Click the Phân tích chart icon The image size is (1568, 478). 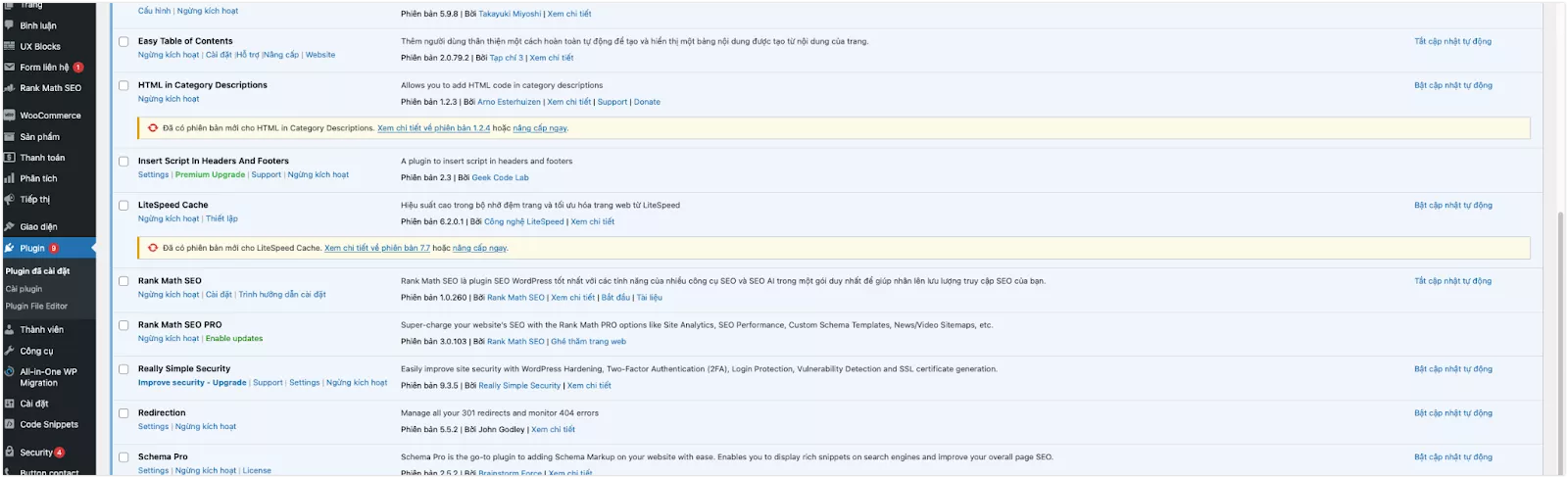click(x=10, y=178)
